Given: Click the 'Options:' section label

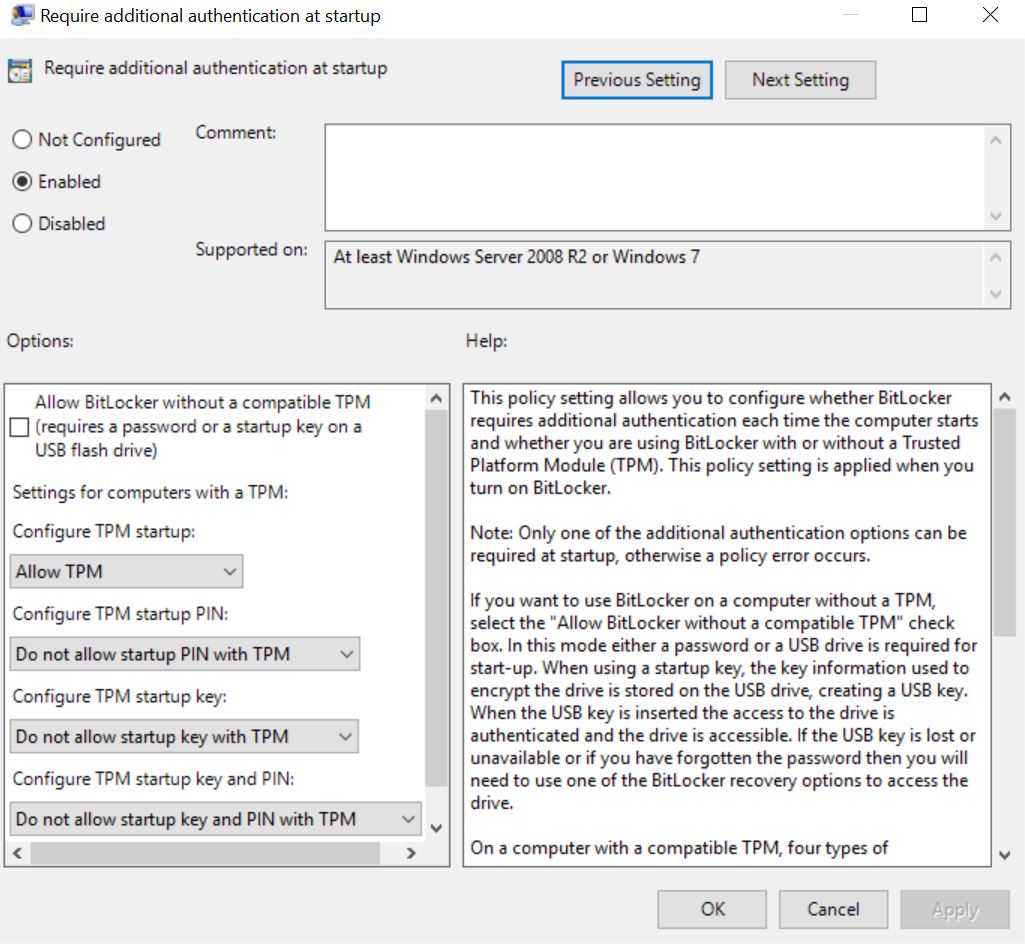Looking at the screenshot, I should click(40, 341).
